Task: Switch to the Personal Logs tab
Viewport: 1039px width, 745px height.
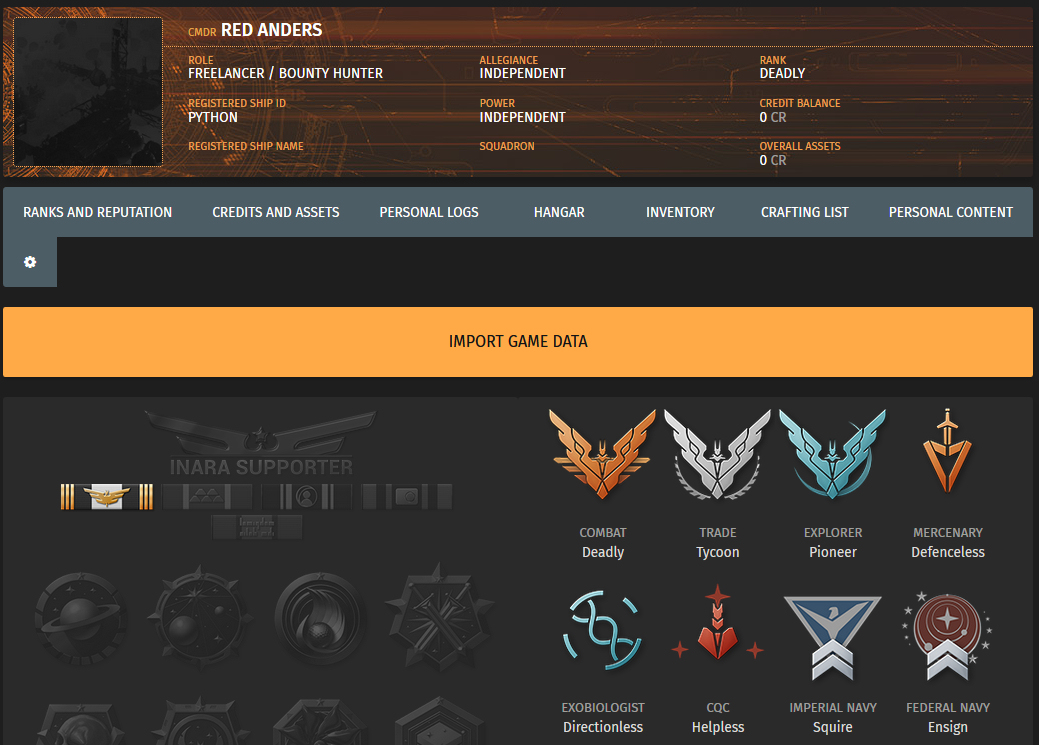Action: click(x=429, y=212)
